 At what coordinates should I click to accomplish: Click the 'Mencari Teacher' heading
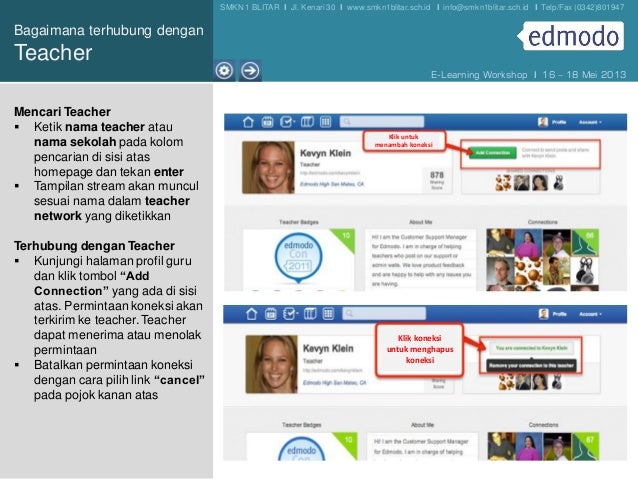point(62,112)
